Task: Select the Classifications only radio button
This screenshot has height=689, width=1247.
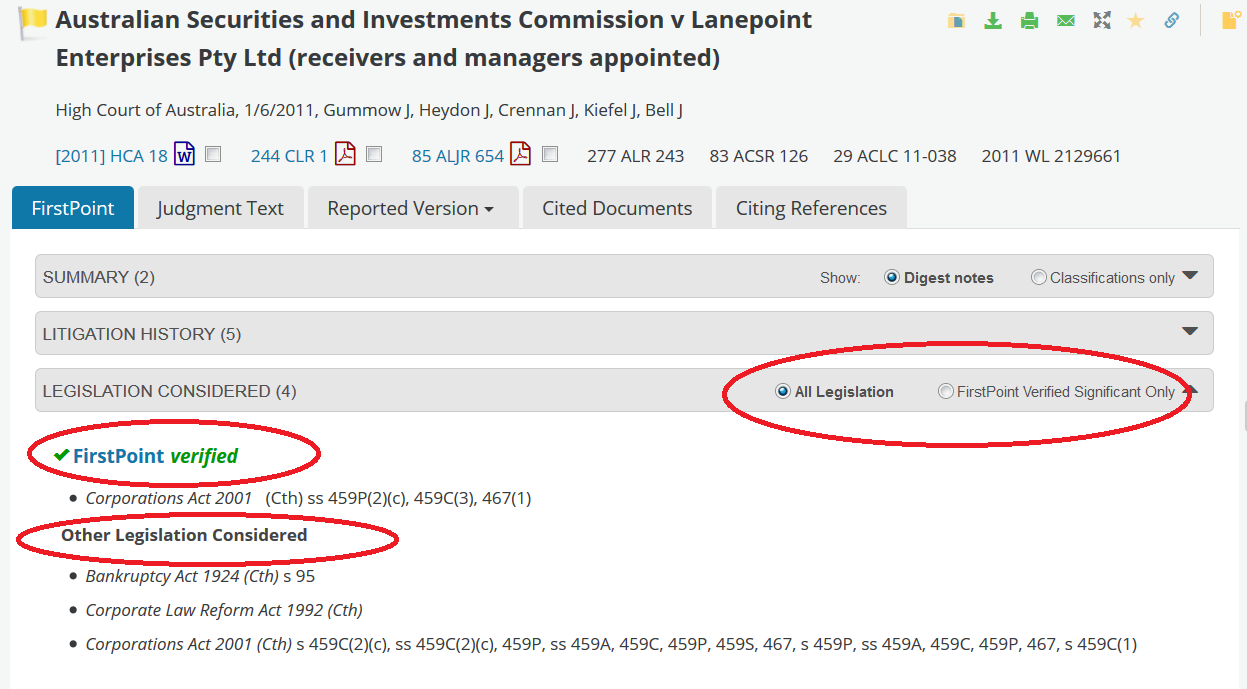Action: (1038, 277)
